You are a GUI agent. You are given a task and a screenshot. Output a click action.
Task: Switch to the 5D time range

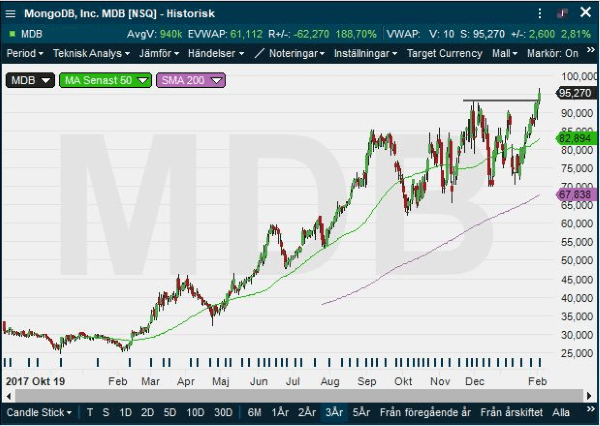click(170, 413)
